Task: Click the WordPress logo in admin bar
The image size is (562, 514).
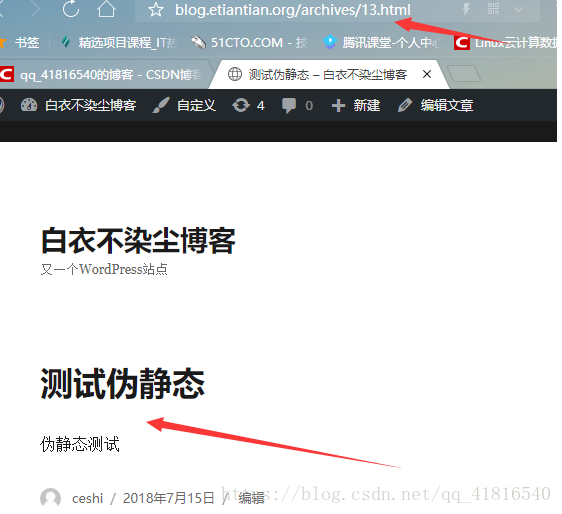Action: (1, 105)
